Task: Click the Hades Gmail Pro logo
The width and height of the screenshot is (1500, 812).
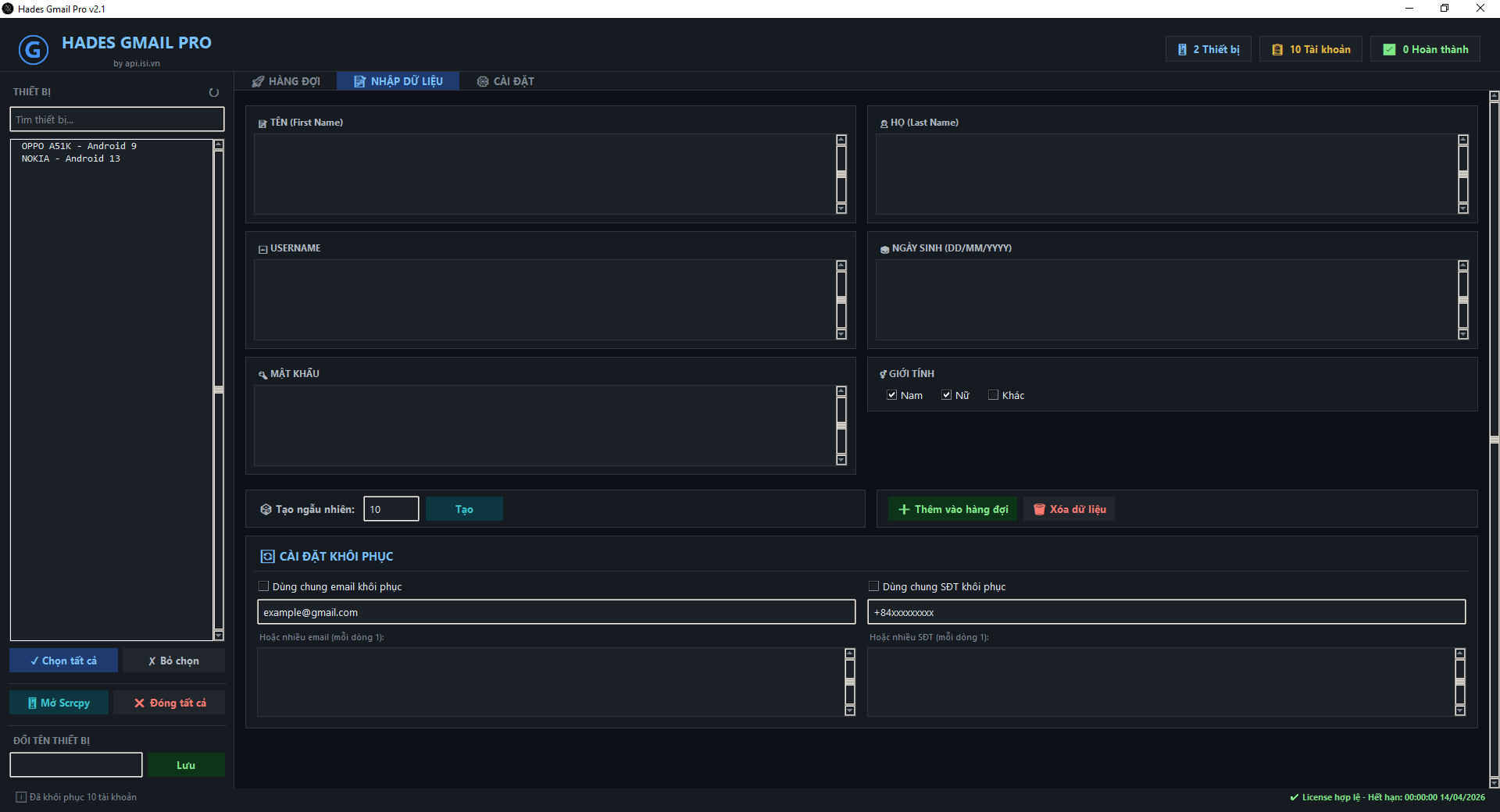Action: 33,51
